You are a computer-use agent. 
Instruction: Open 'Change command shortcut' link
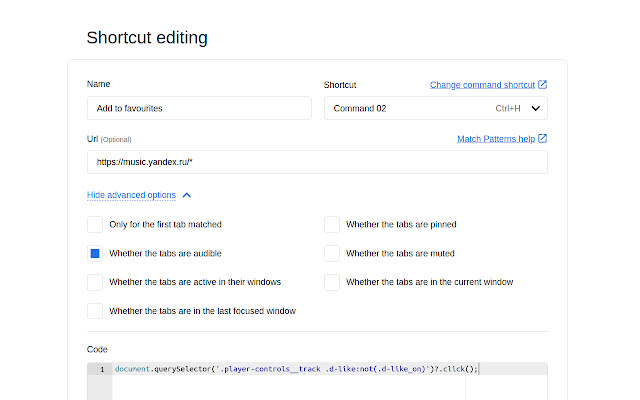pyautogui.click(x=483, y=85)
